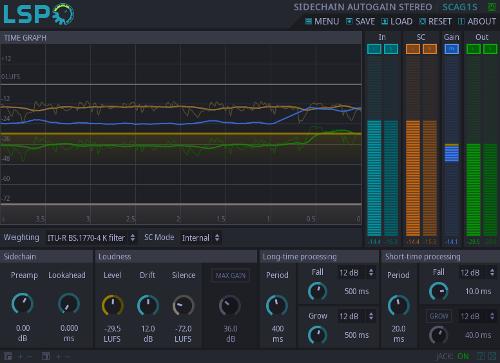Image resolution: width=500 pixels, height=363 pixels.
Task: Enable the MAX GAIN button
Action: pos(230,276)
